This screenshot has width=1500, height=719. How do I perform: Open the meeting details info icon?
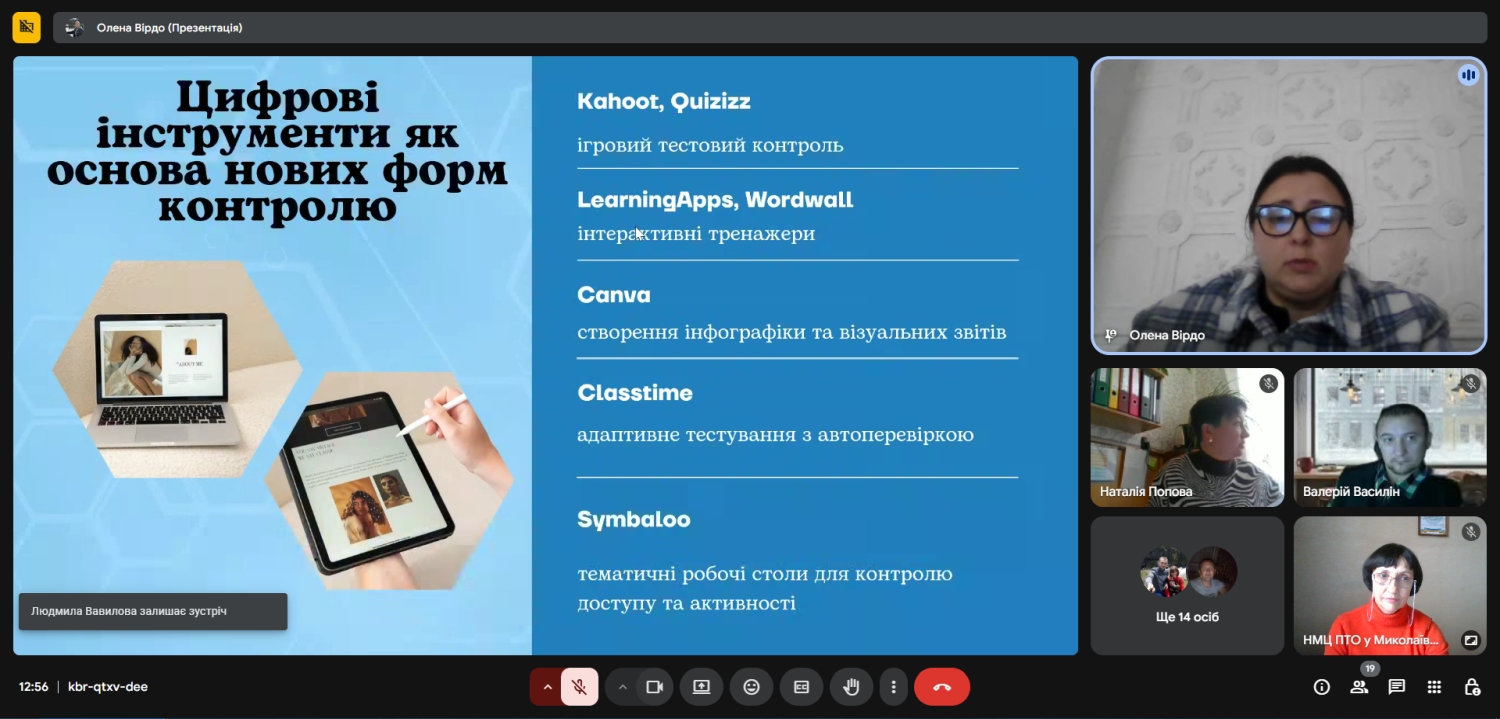1322,687
